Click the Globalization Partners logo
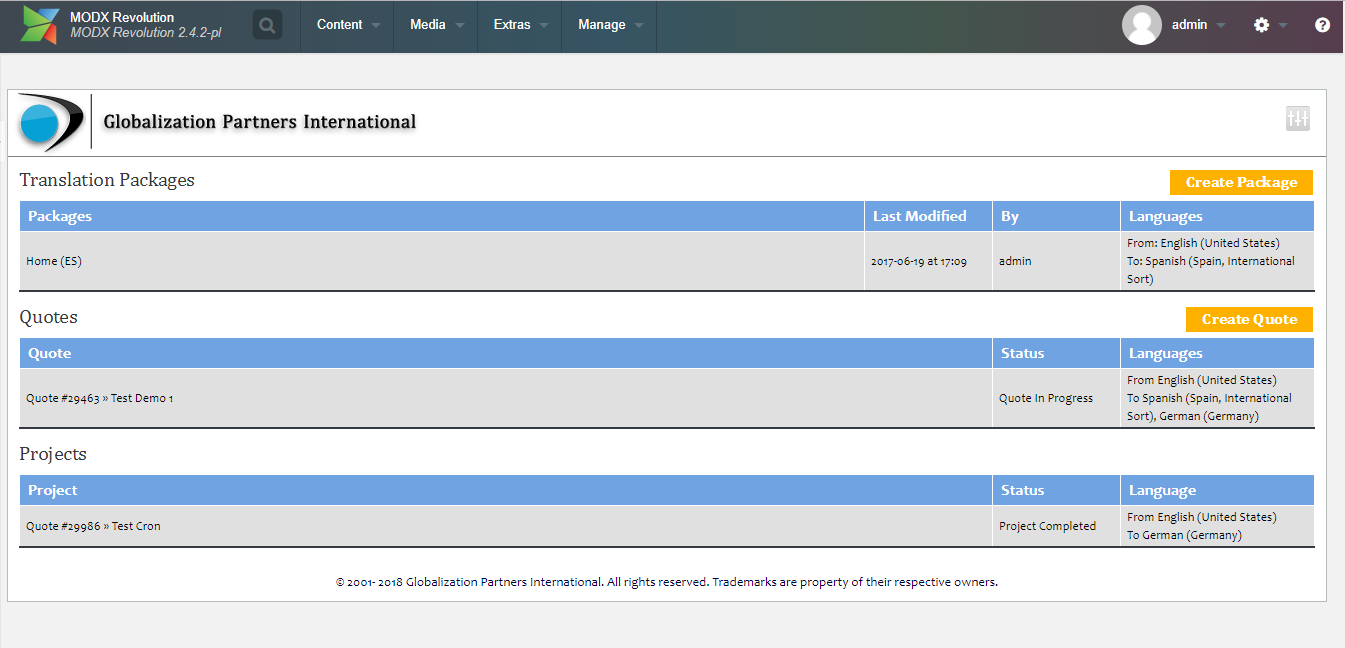This screenshot has width=1345, height=648. [x=51, y=122]
